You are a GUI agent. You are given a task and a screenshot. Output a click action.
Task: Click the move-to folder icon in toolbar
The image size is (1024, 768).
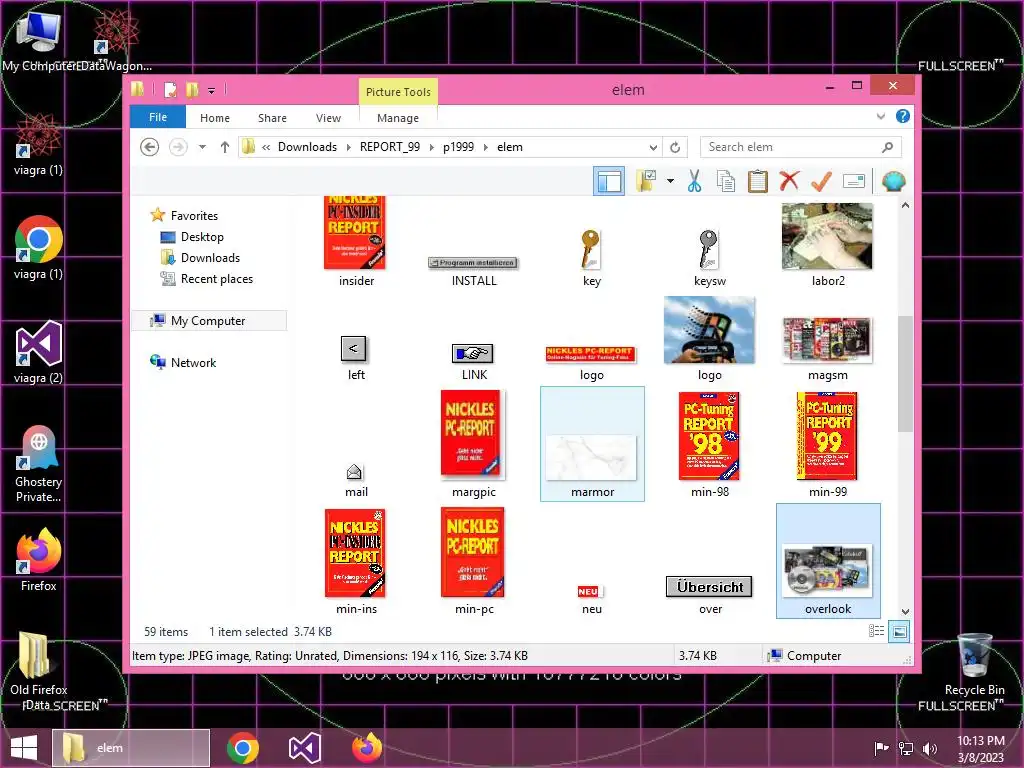click(x=647, y=181)
